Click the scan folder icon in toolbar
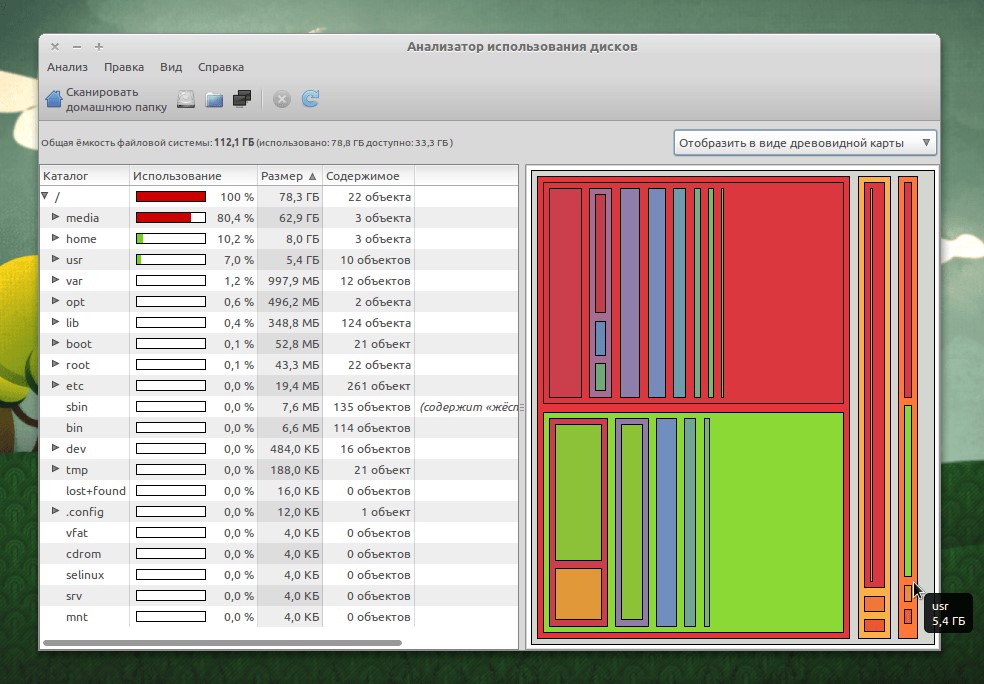This screenshot has height=684, width=984. coord(214,99)
